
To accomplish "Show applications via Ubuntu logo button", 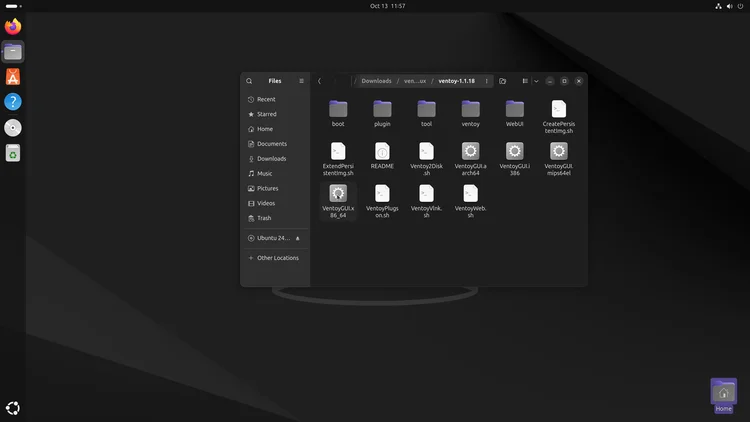I will pyautogui.click(x=13, y=408).
